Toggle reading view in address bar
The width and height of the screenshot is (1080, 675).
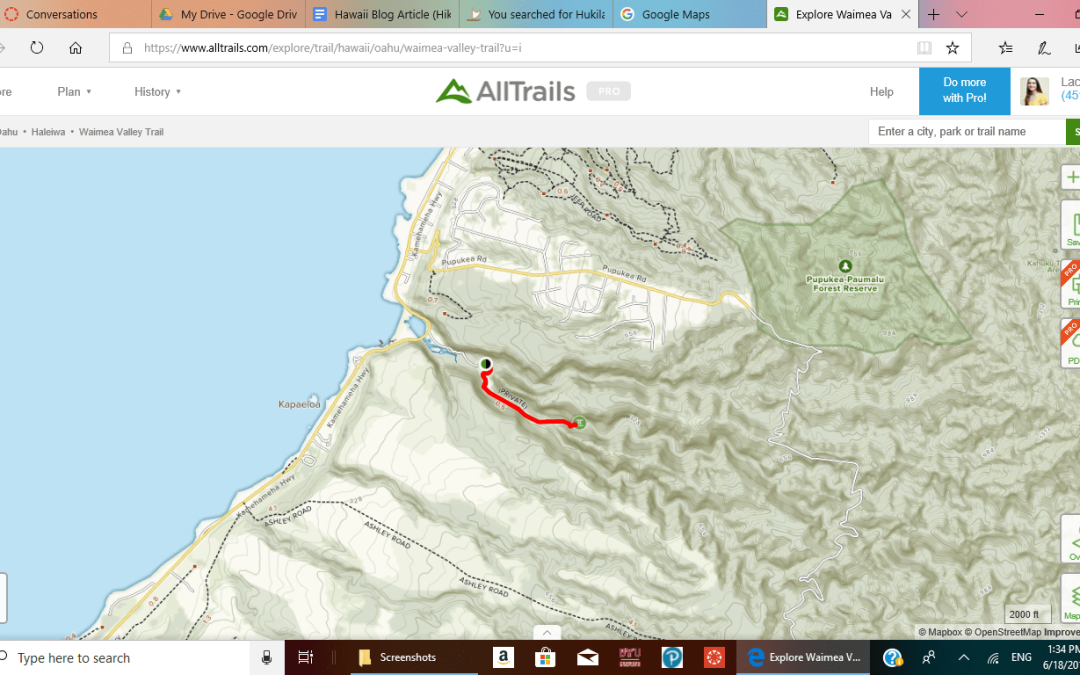tap(924, 48)
